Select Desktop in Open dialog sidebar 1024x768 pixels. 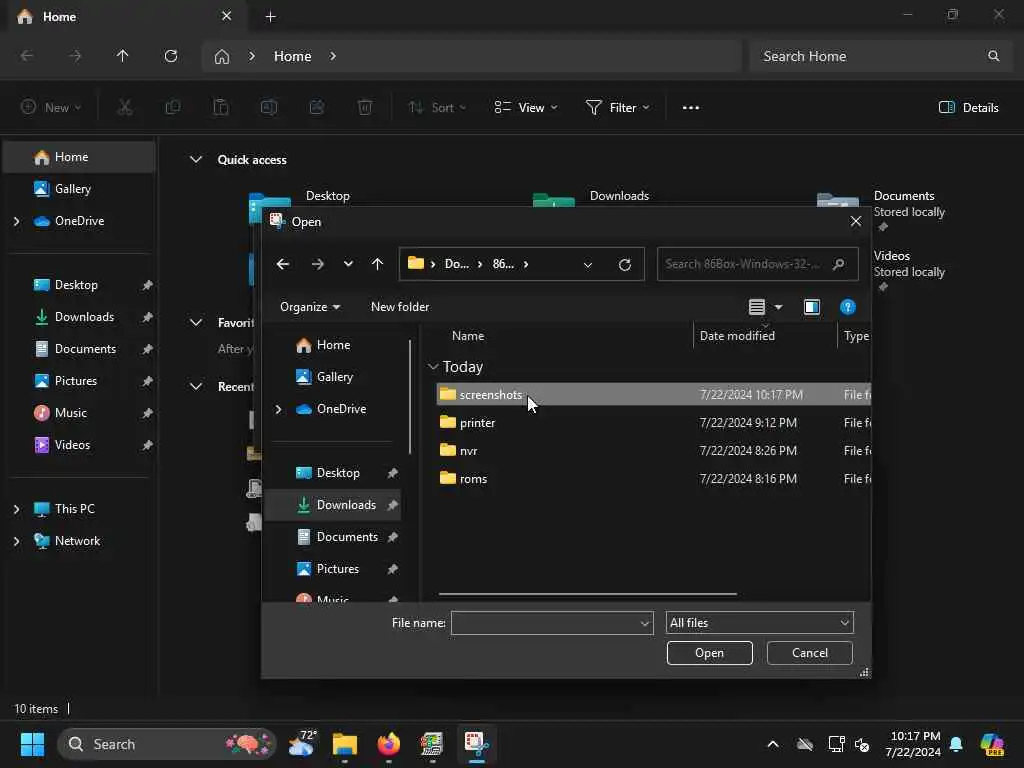(x=338, y=473)
